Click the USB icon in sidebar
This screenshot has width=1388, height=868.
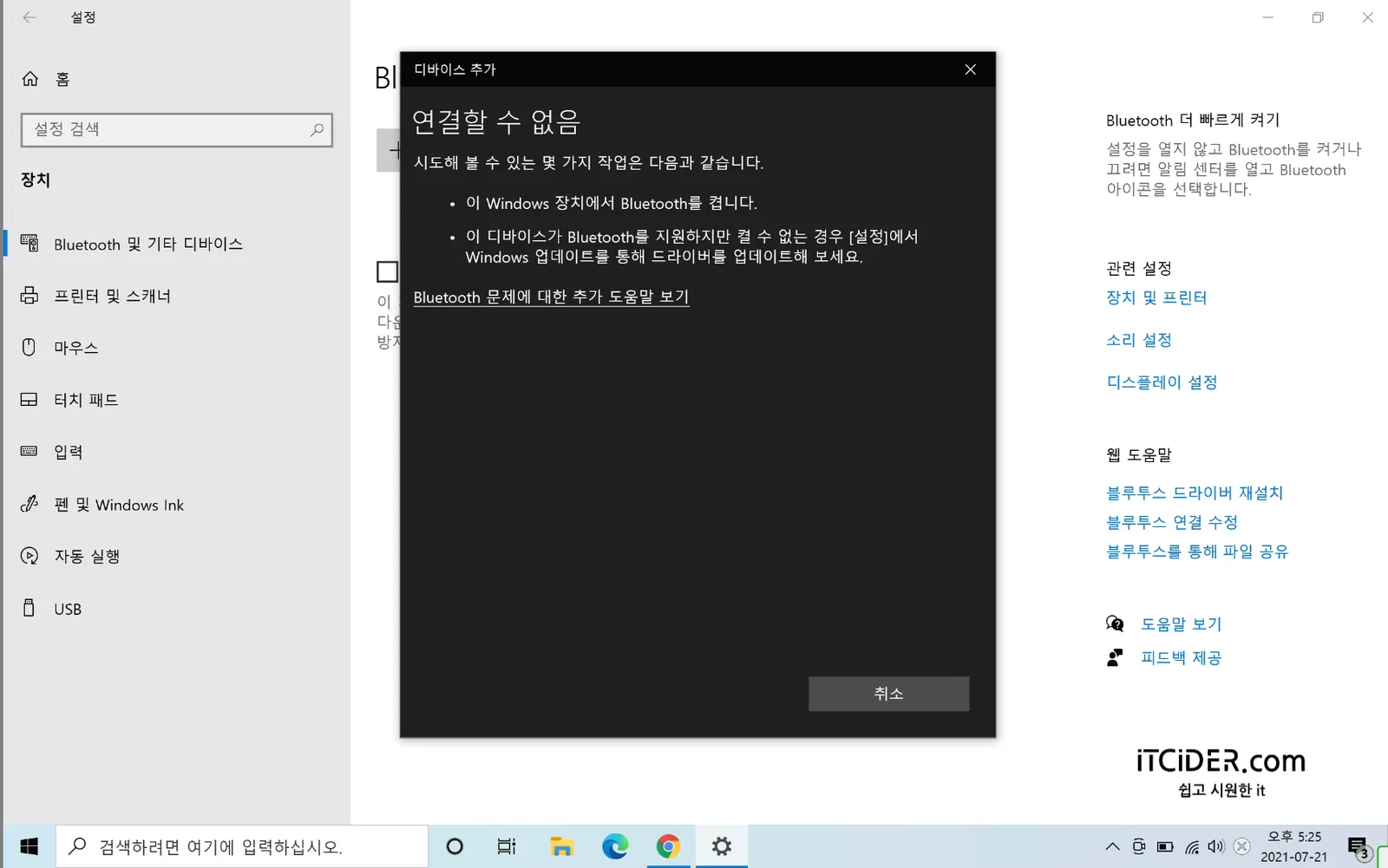(x=29, y=608)
